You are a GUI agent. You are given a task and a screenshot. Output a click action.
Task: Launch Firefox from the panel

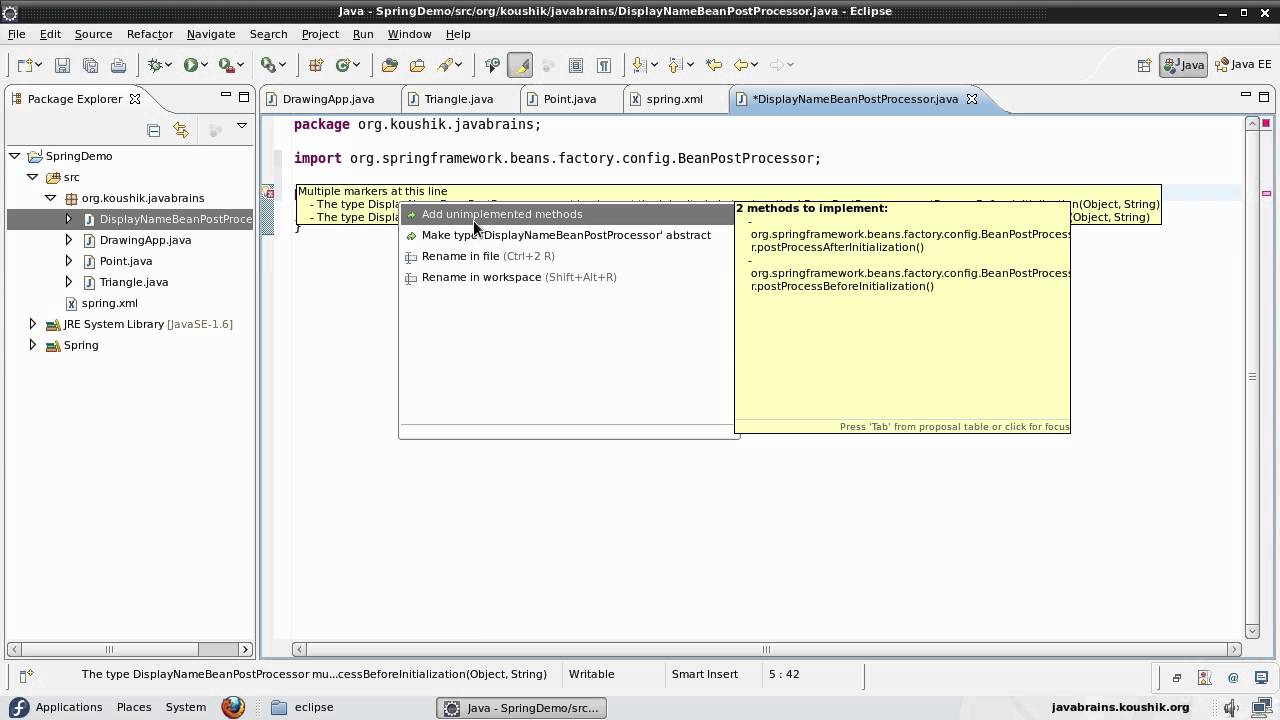233,707
